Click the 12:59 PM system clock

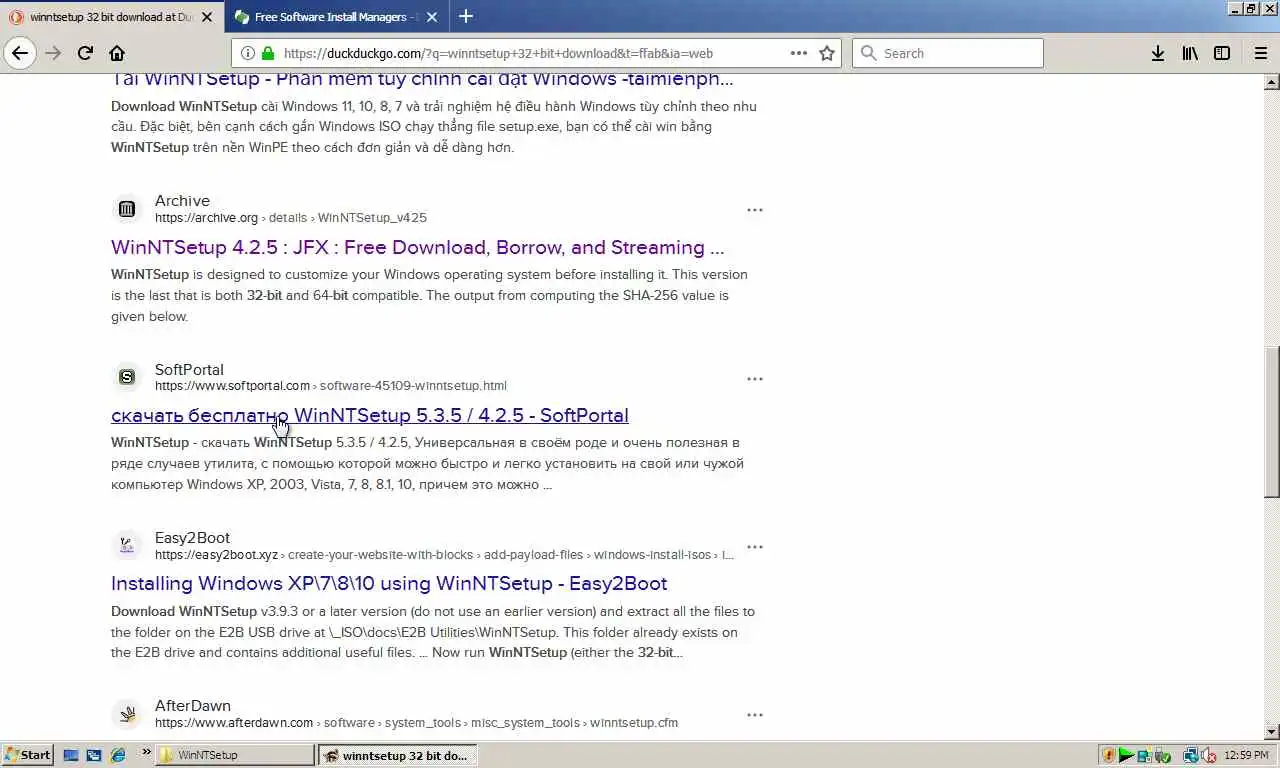(x=1246, y=755)
